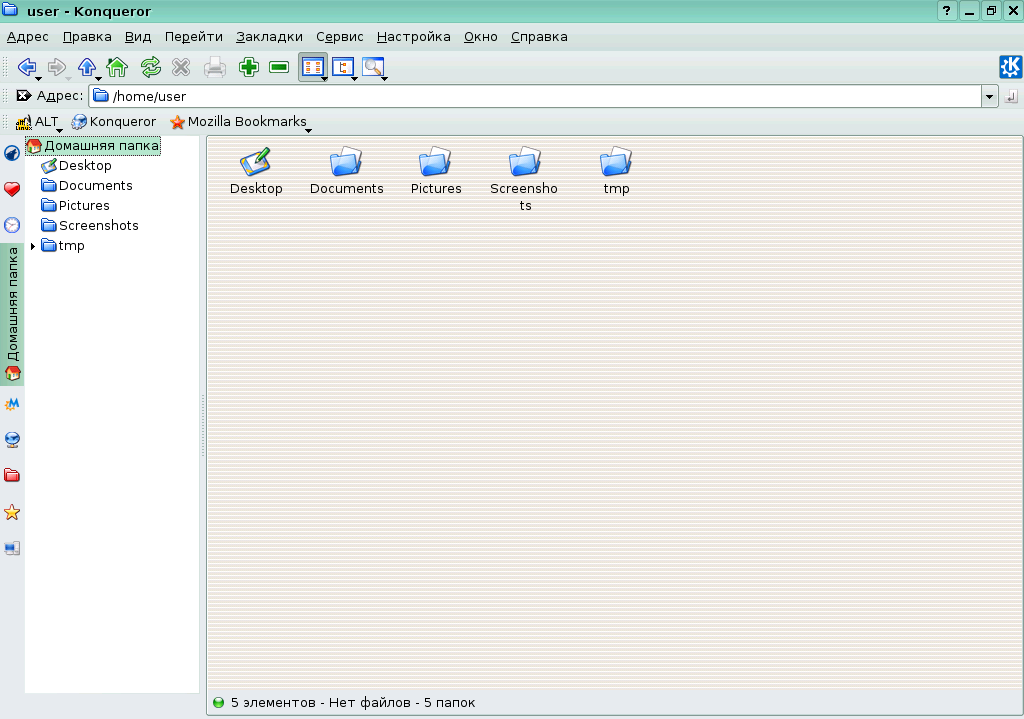The image size is (1024, 719).
Task: Expand the tmp folder in tree
Action: (33, 246)
